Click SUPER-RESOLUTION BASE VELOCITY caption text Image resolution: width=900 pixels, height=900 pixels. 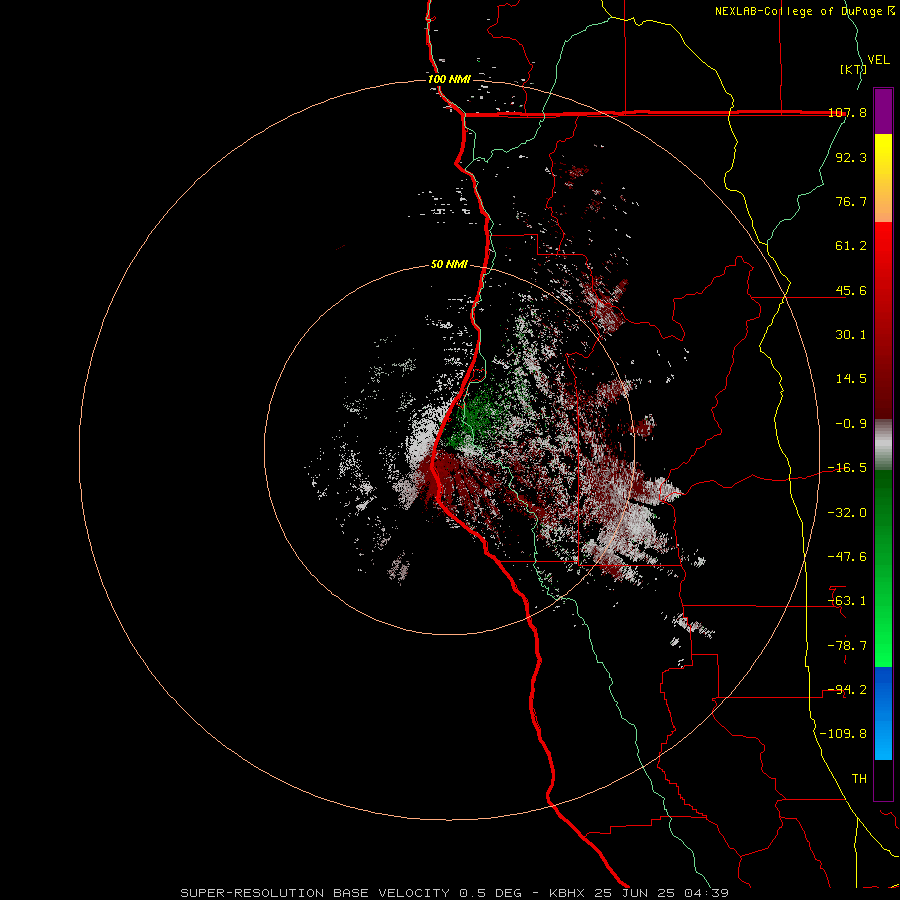coord(315,893)
